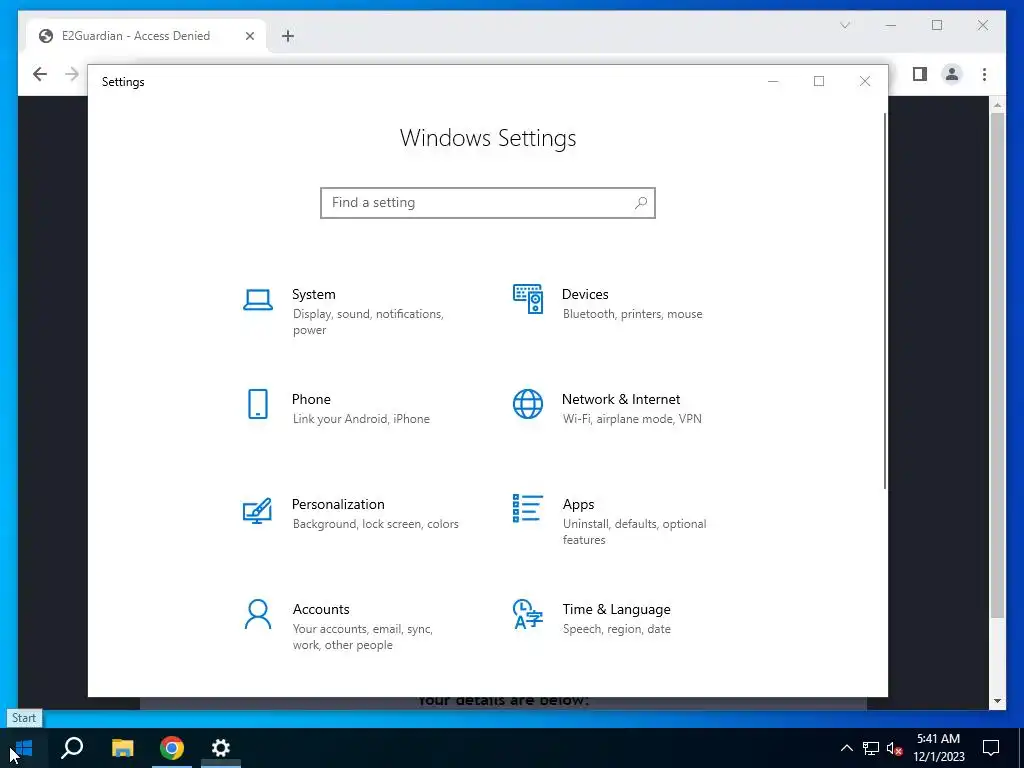Image resolution: width=1024 pixels, height=768 pixels.
Task: Click 'Link your Android, iPhone' text
Action: pyautogui.click(x=361, y=419)
